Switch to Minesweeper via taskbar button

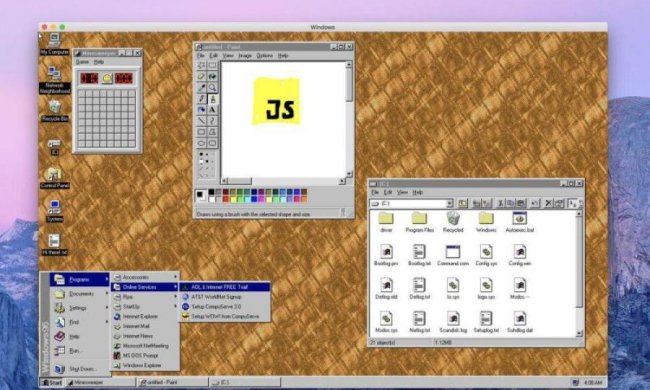pyautogui.click(x=100, y=383)
